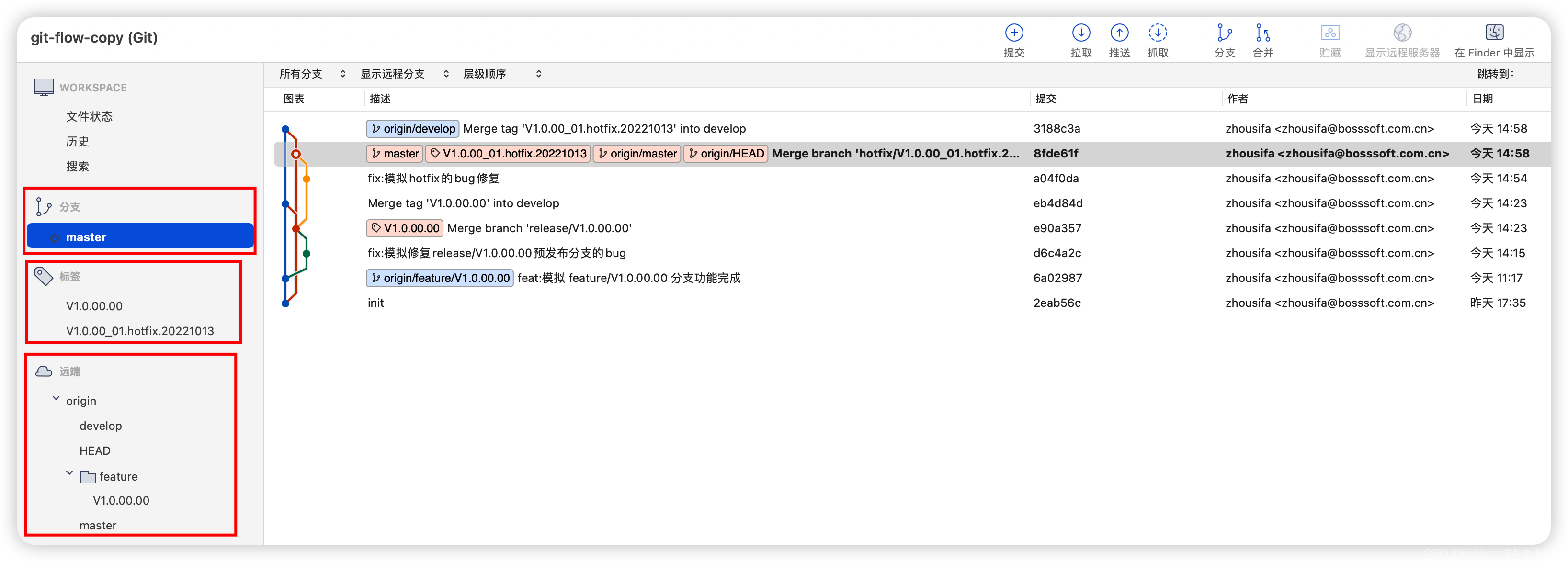Viewport: 1568px width, 562px height.
Task: Click the 提交 column header
Action: click(1046, 99)
